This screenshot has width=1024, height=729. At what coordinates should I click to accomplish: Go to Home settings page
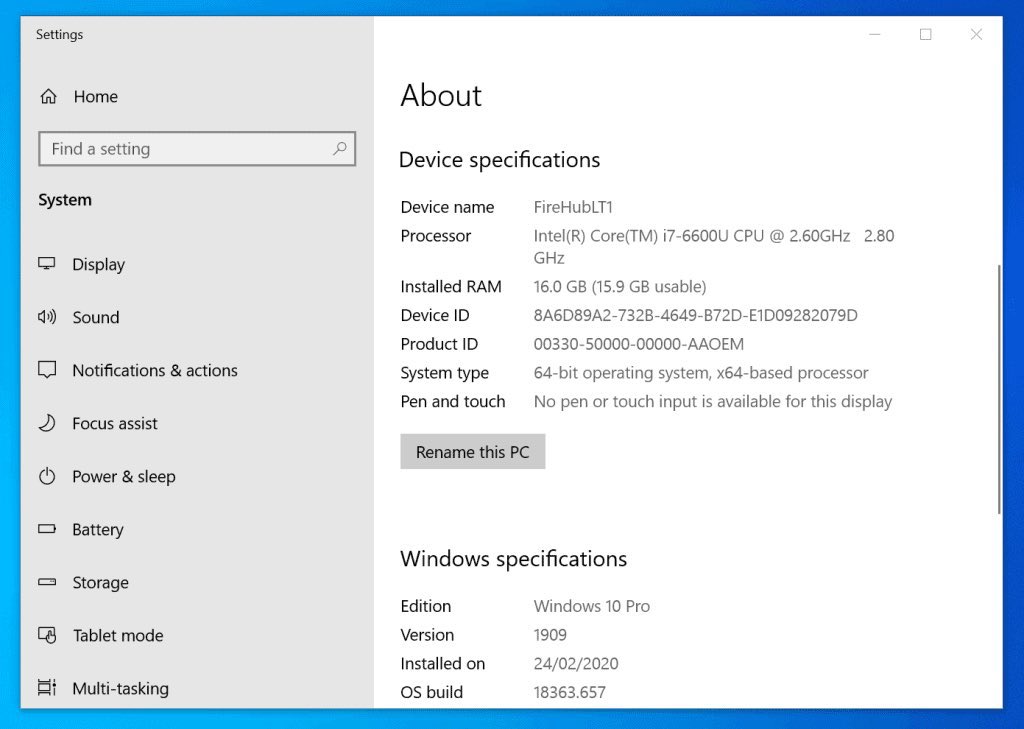point(95,97)
